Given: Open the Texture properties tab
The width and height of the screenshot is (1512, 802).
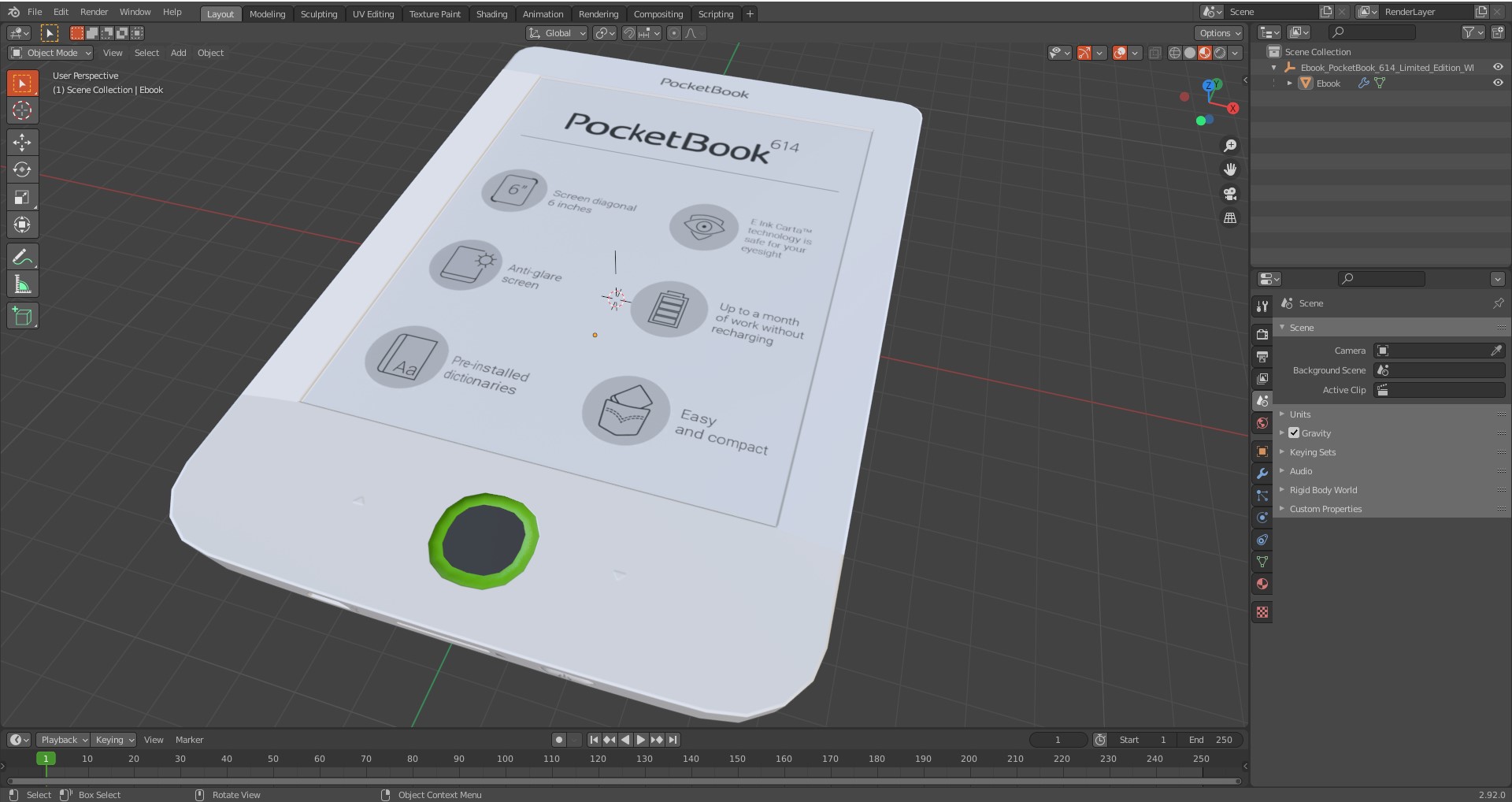Looking at the screenshot, I should tap(1262, 612).
